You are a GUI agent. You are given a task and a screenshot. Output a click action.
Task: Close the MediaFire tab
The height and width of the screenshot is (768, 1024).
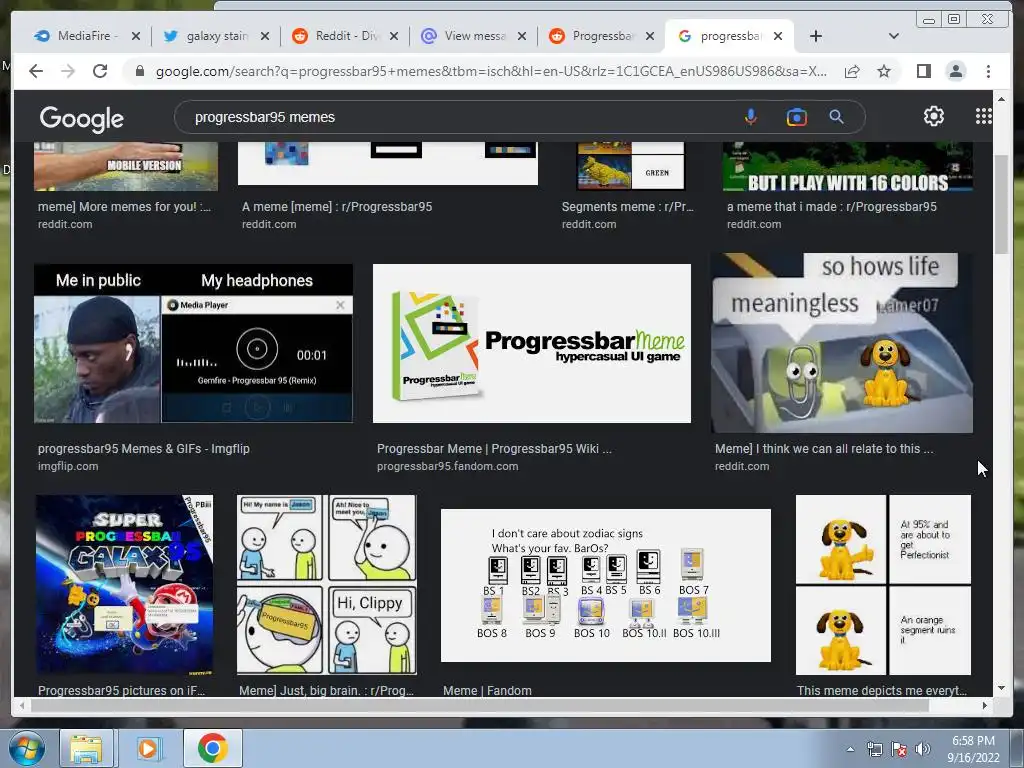tap(136, 36)
